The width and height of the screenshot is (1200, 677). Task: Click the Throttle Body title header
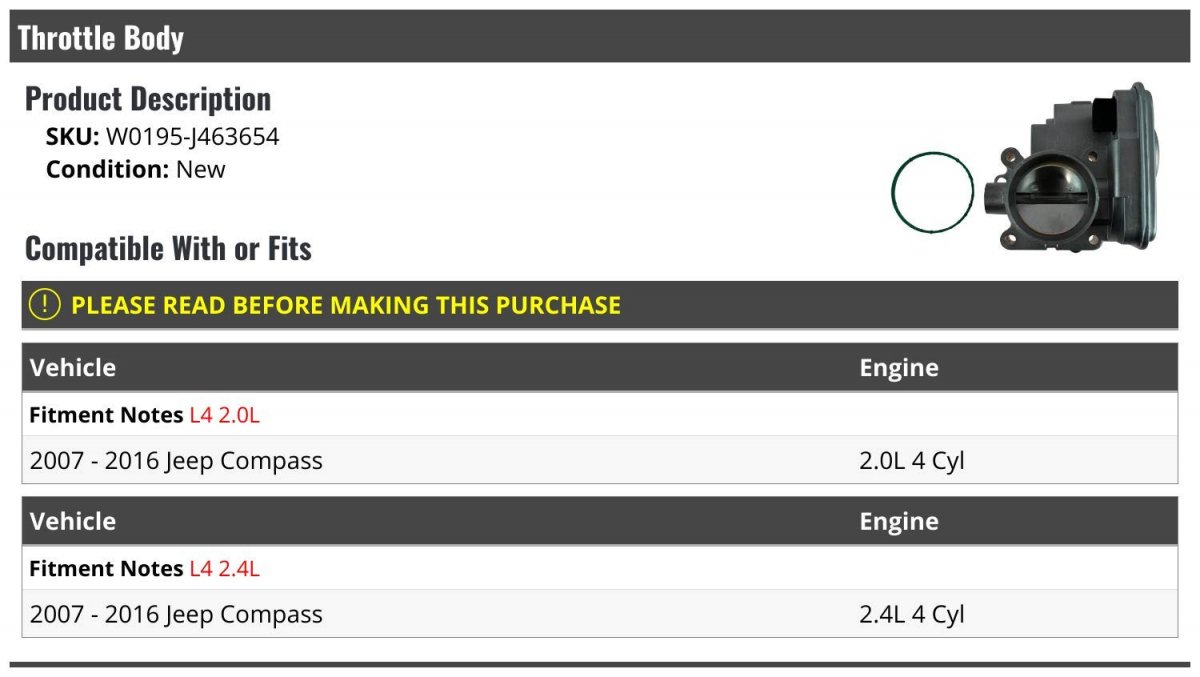tap(101, 38)
